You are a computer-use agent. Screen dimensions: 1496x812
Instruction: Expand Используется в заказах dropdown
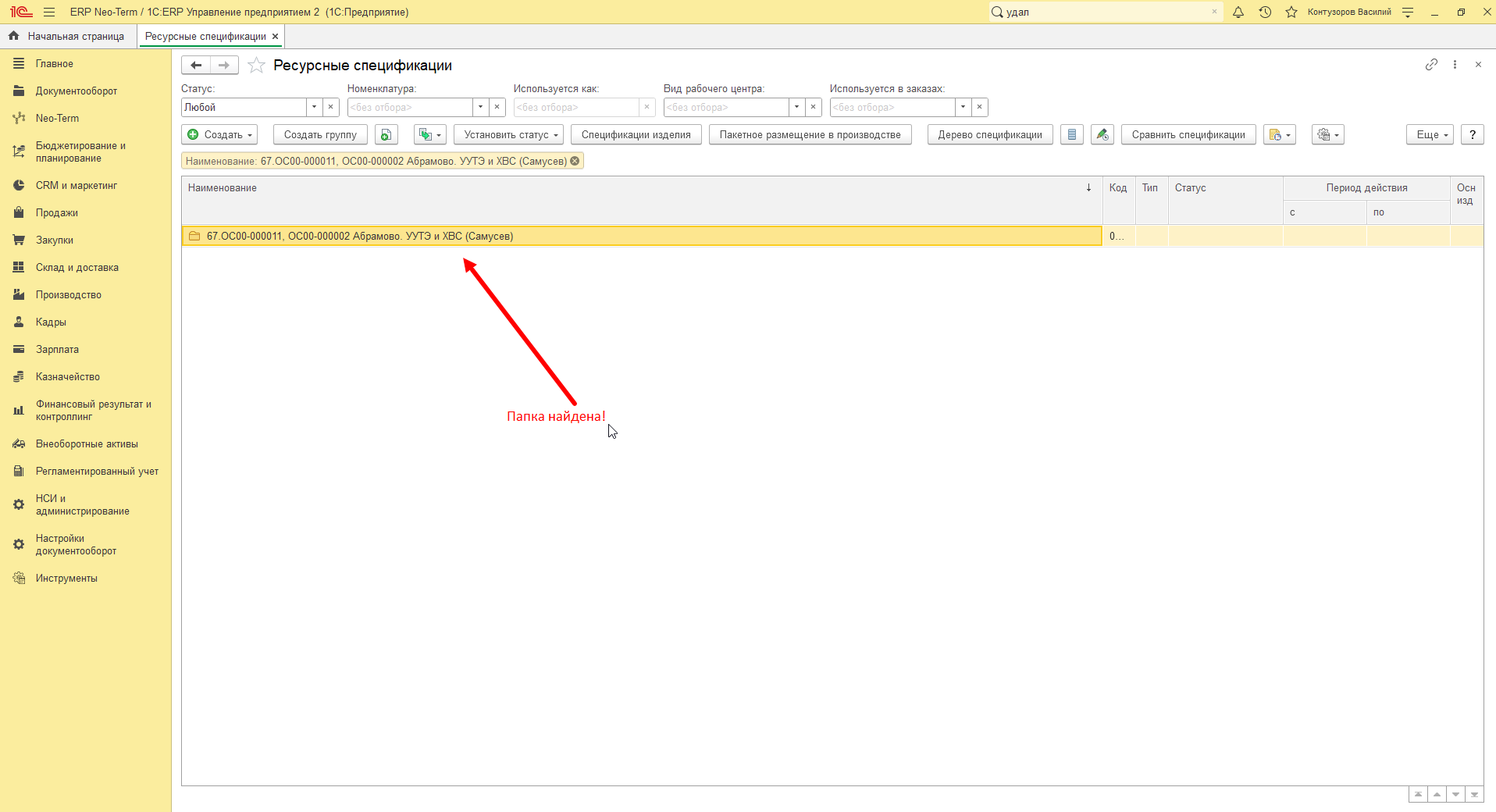tap(963, 107)
